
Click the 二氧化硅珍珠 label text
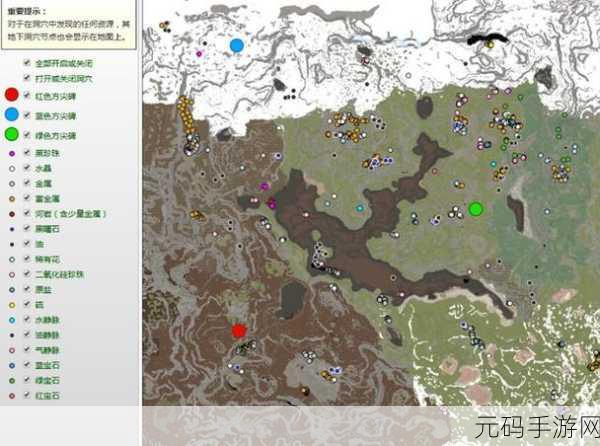(x=59, y=274)
